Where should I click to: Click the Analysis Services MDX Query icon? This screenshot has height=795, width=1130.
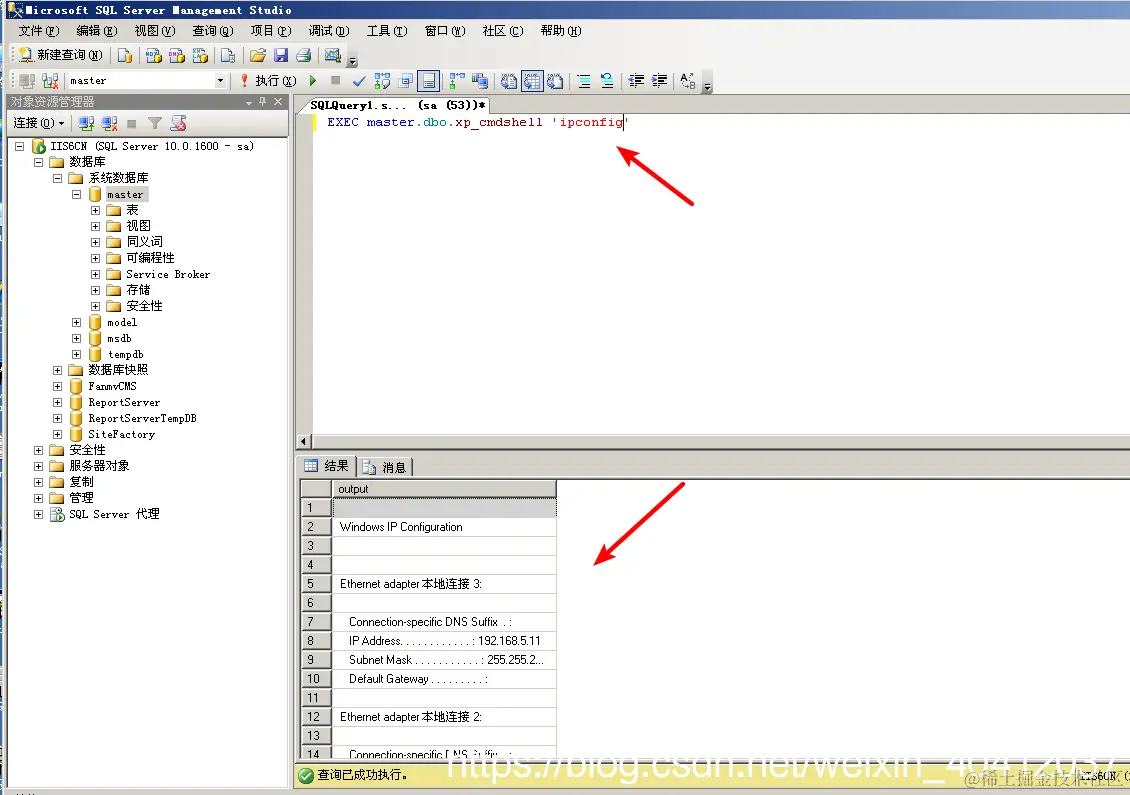click(154, 55)
